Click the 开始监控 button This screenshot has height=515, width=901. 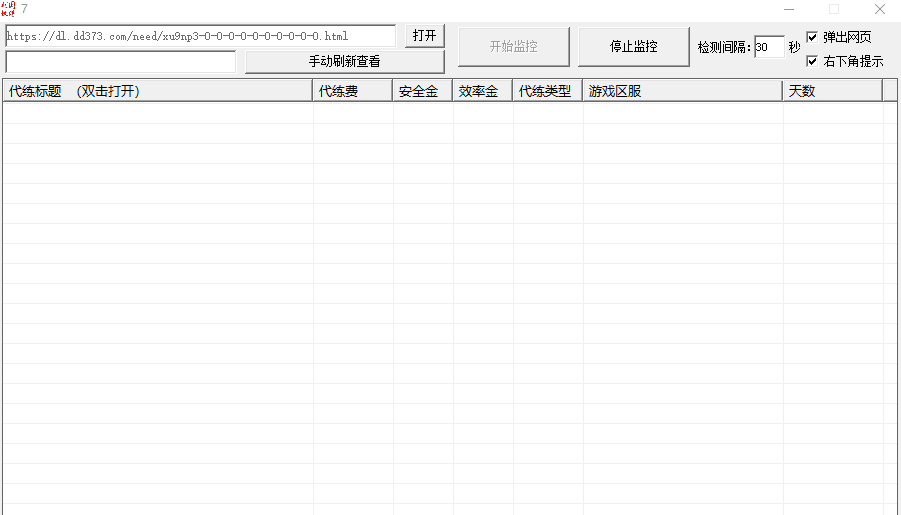coord(514,47)
